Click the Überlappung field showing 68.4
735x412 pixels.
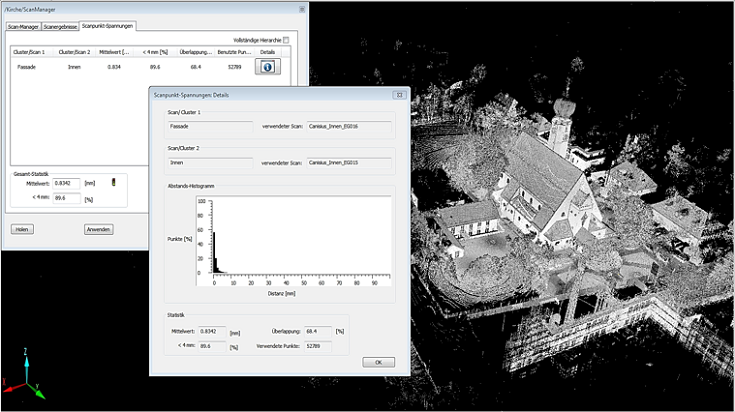tap(318, 331)
